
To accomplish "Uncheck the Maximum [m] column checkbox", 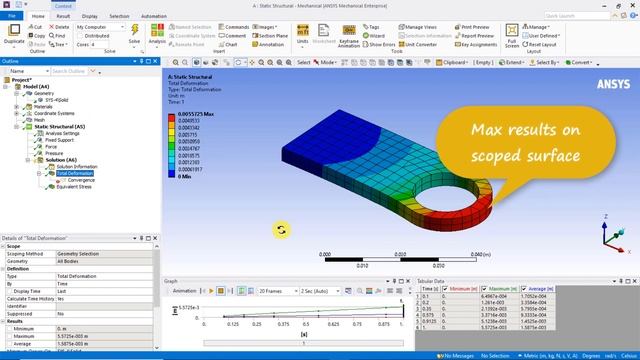I will [x=484, y=289].
